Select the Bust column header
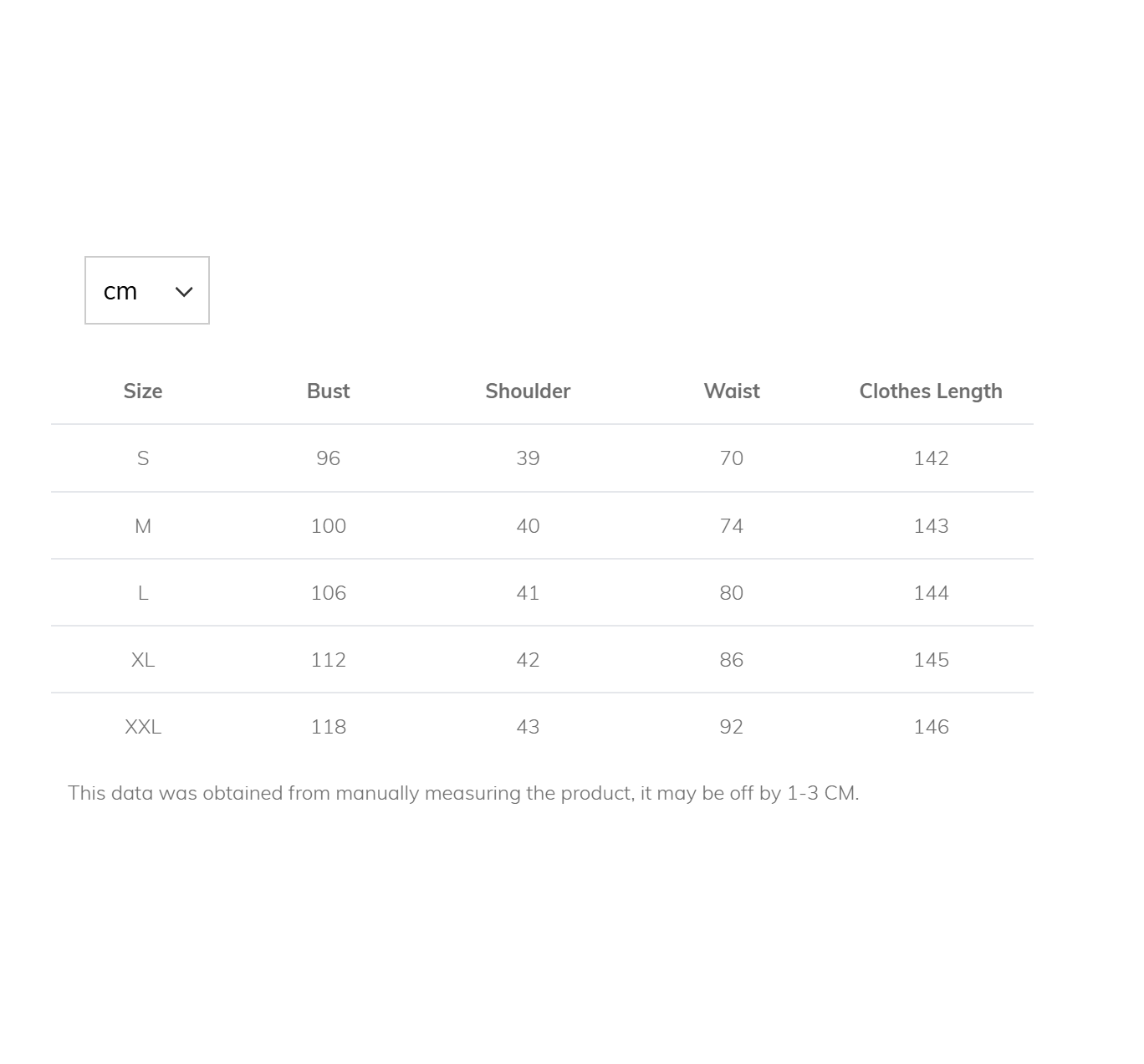Image resolution: width=1144 pixels, height=1064 pixels. [x=328, y=391]
